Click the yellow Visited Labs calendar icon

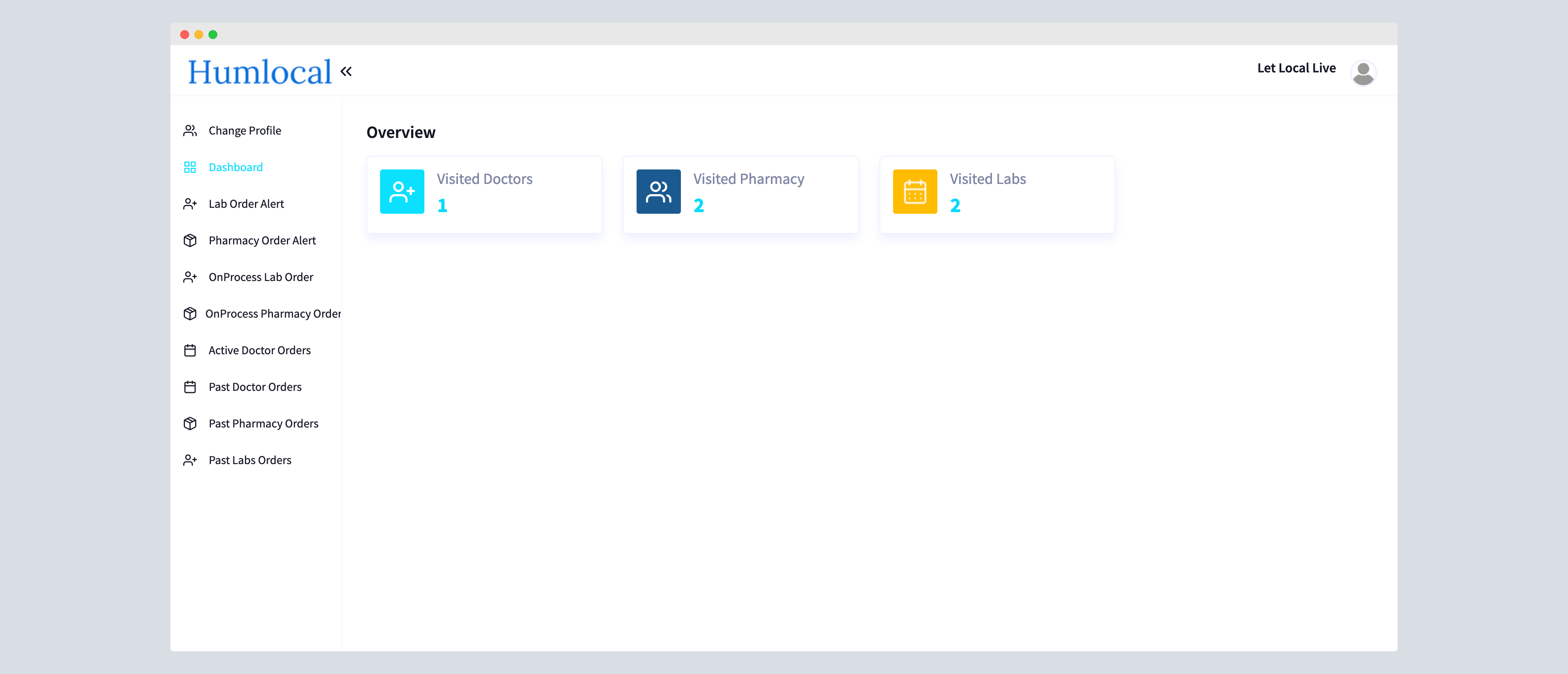pos(915,192)
